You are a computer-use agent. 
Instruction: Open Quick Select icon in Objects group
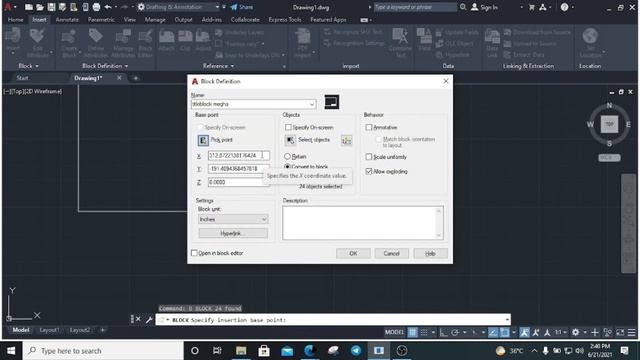pyautogui.click(x=347, y=140)
